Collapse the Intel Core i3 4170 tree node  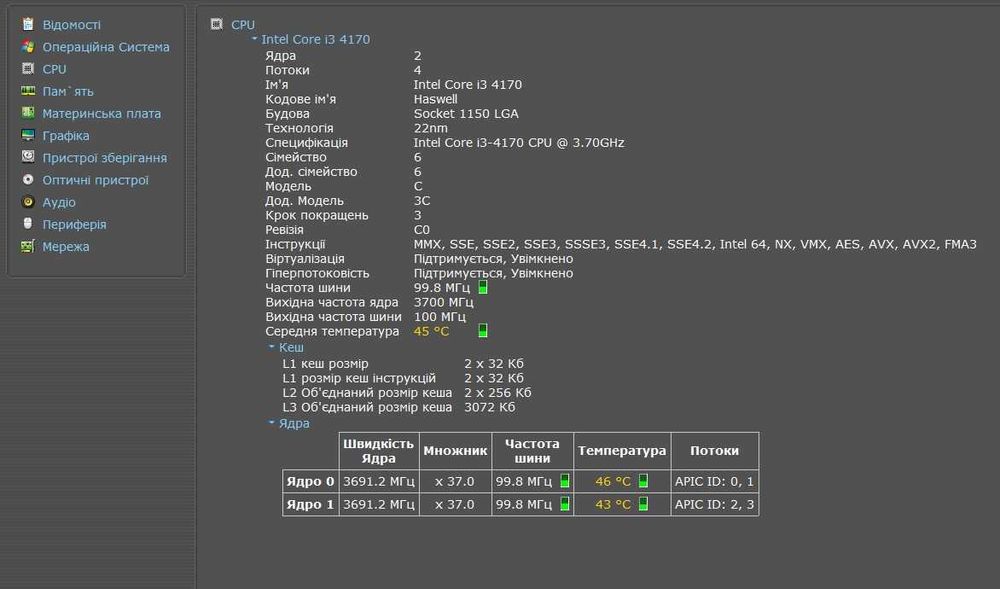[254, 39]
